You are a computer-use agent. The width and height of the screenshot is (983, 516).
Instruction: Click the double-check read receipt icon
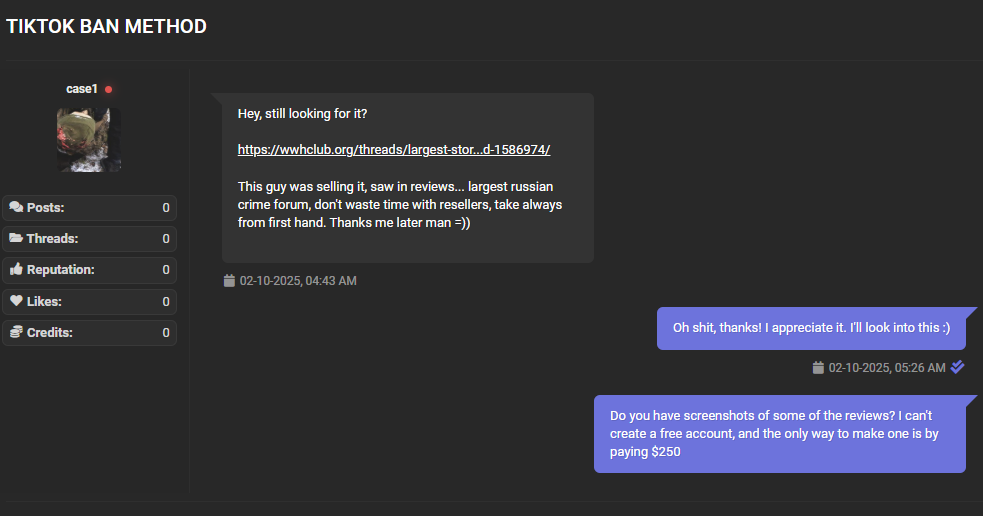click(x=957, y=367)
